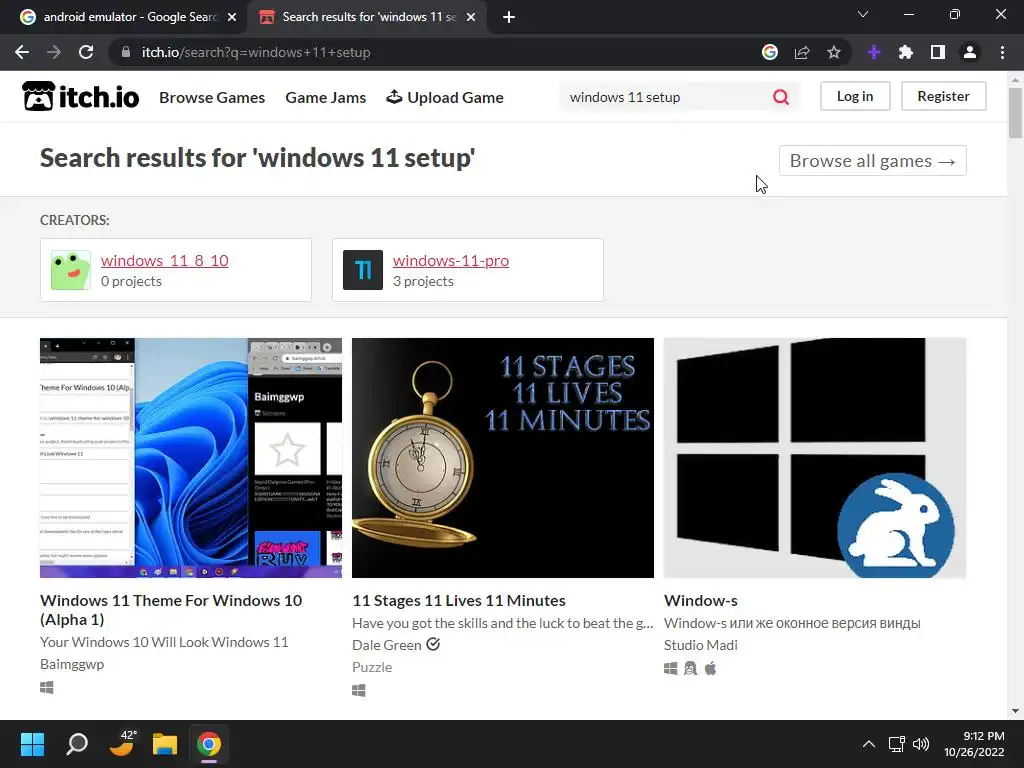
Task: Click the Linux platform icon under Studio Madi
Action: (x=690, y=668)
